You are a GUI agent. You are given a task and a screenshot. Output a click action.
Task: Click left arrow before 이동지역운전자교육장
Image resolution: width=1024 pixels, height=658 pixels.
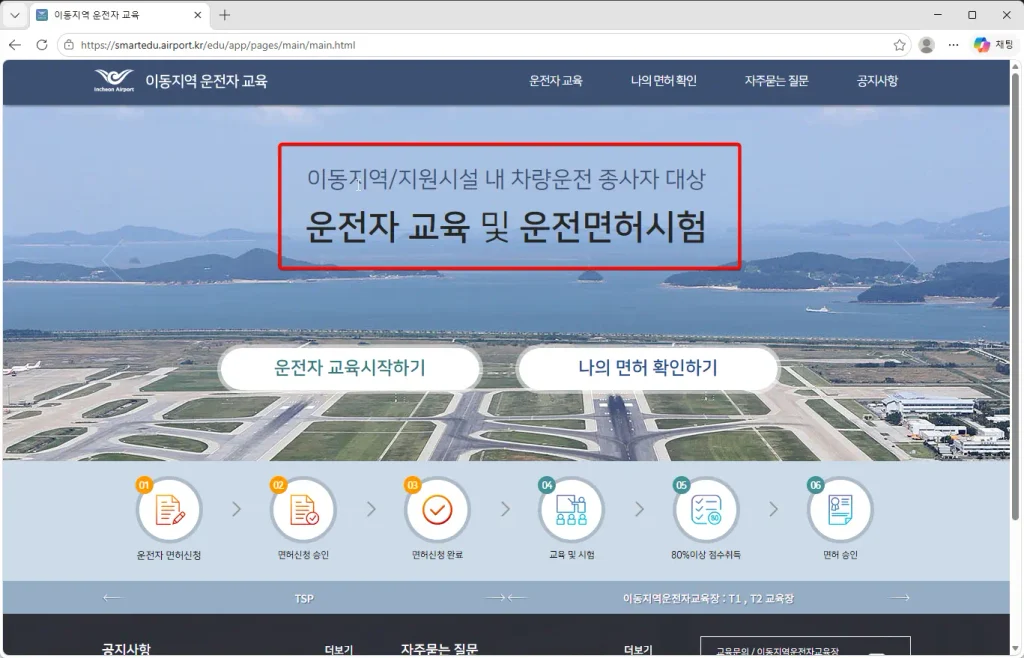click(x=517, y=597)
